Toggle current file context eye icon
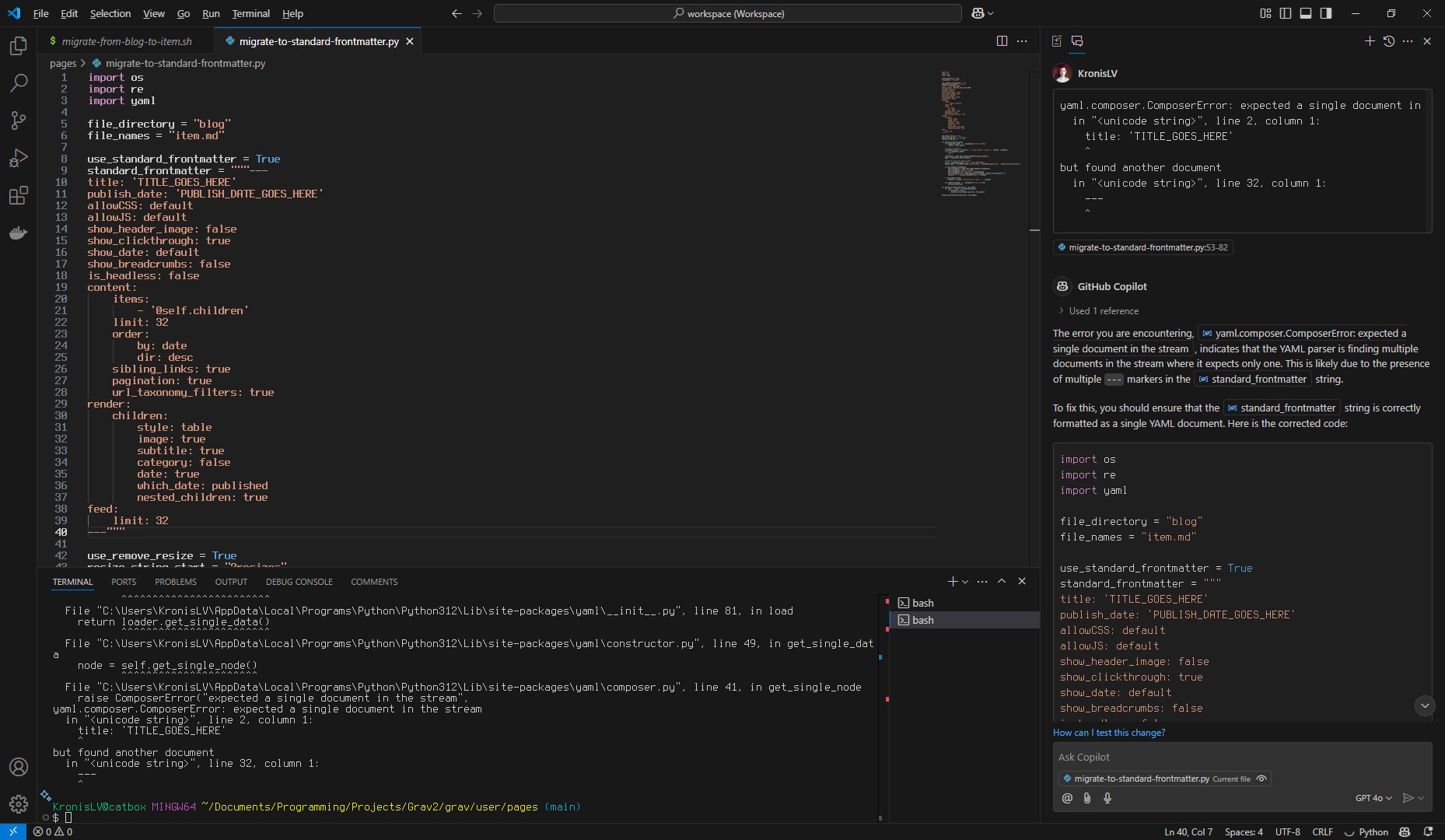 coord(1261,779)
